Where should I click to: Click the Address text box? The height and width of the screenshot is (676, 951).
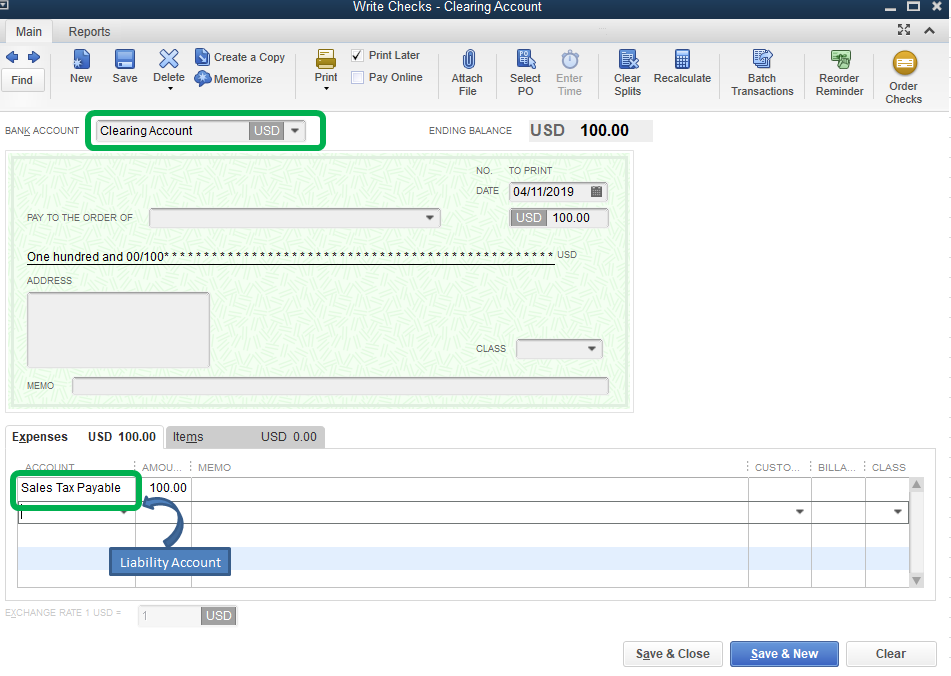118,330
